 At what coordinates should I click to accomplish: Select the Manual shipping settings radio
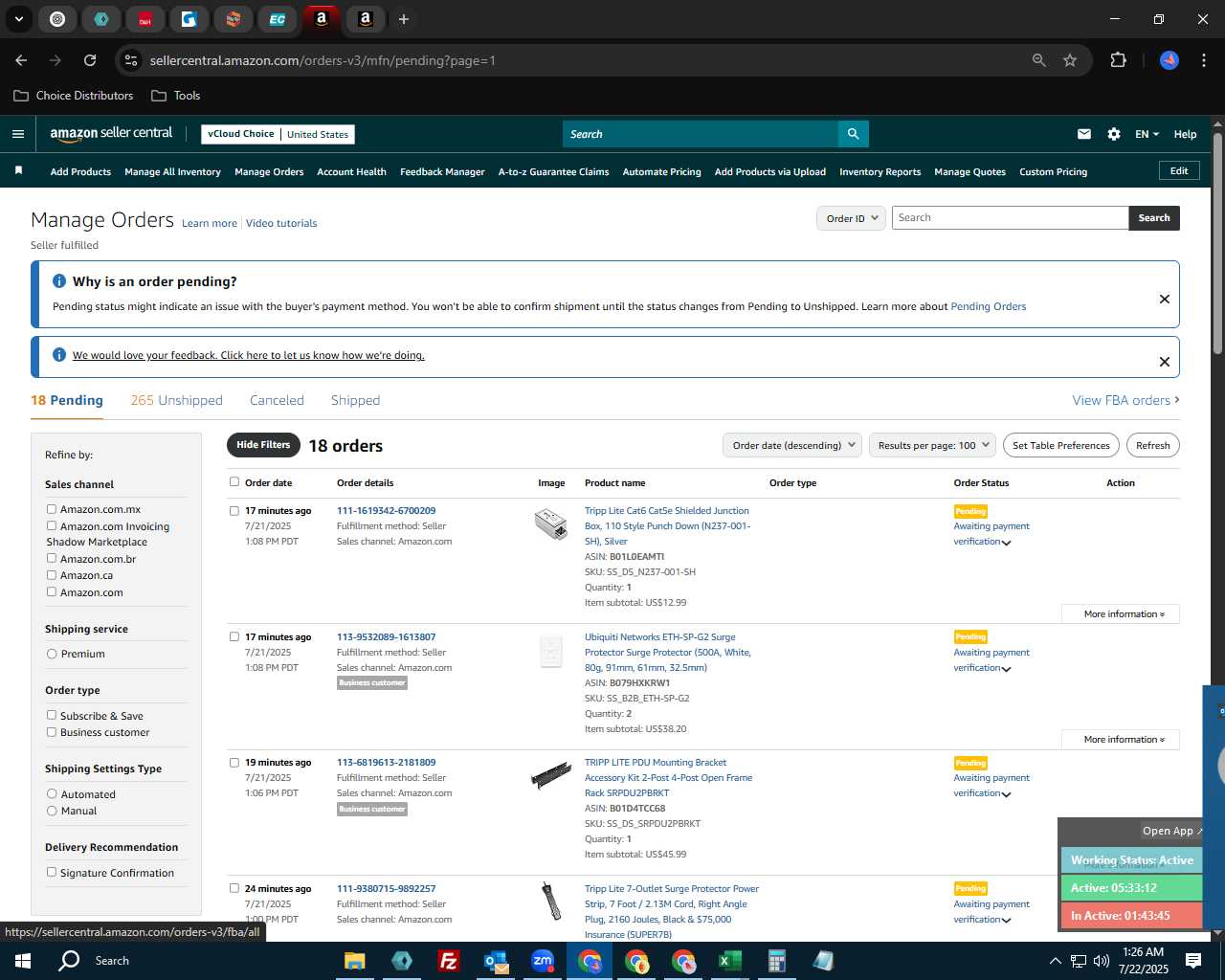pos(52,811)
